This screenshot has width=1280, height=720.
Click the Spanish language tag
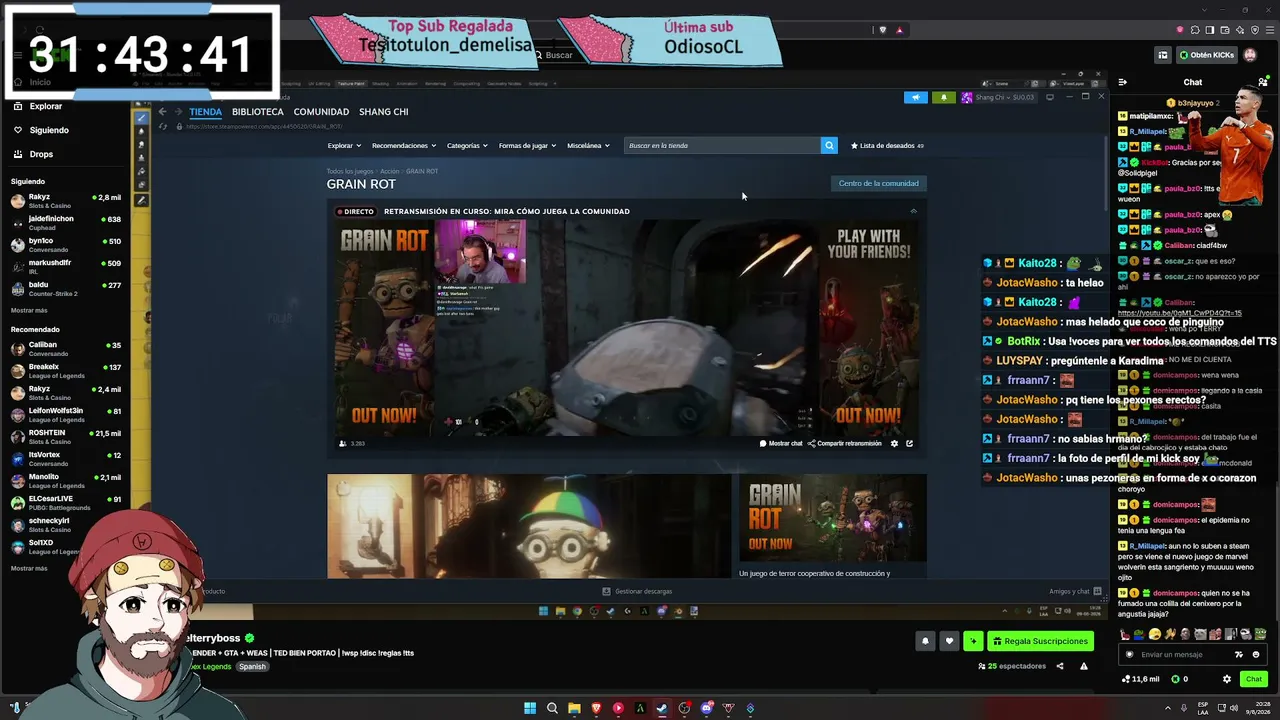(x=252, y=667)
